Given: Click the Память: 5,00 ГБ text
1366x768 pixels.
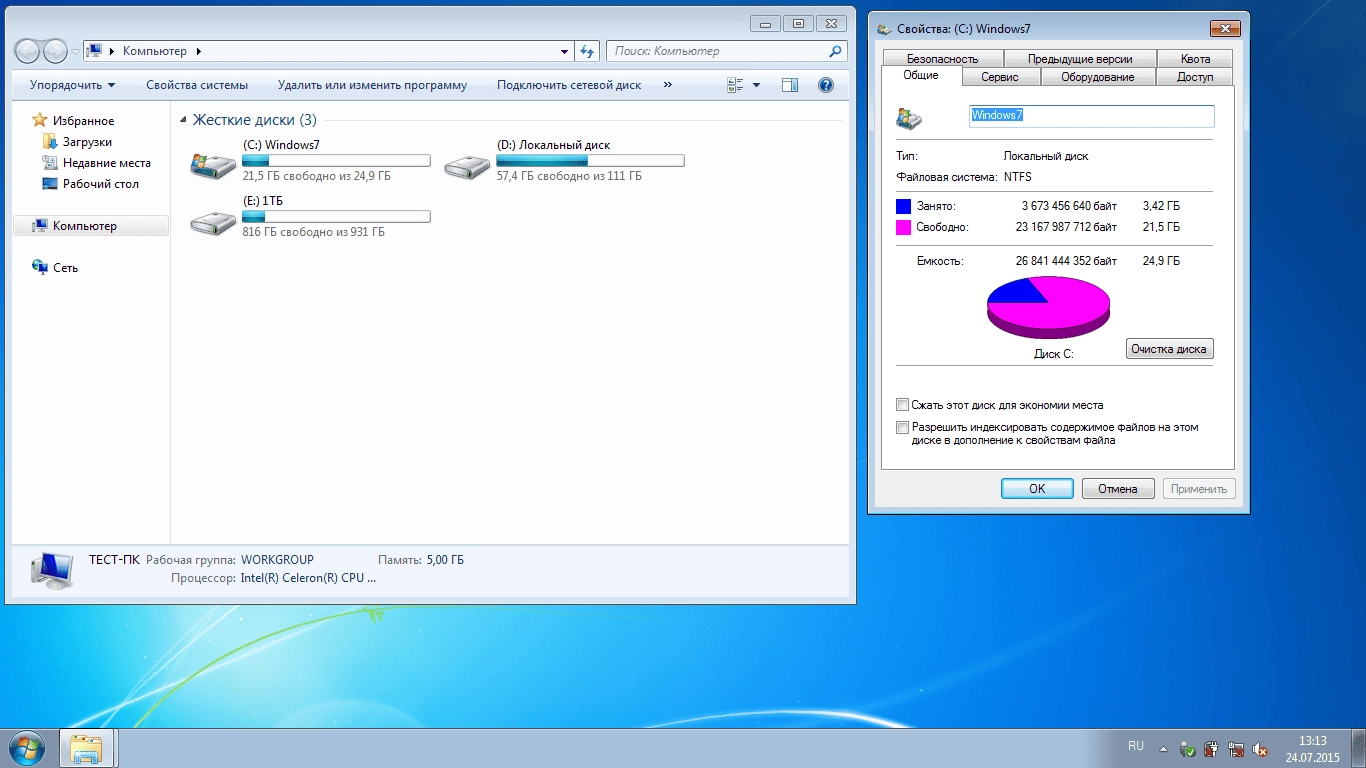Looking at the screenshot, I should [x=421, y=560].
